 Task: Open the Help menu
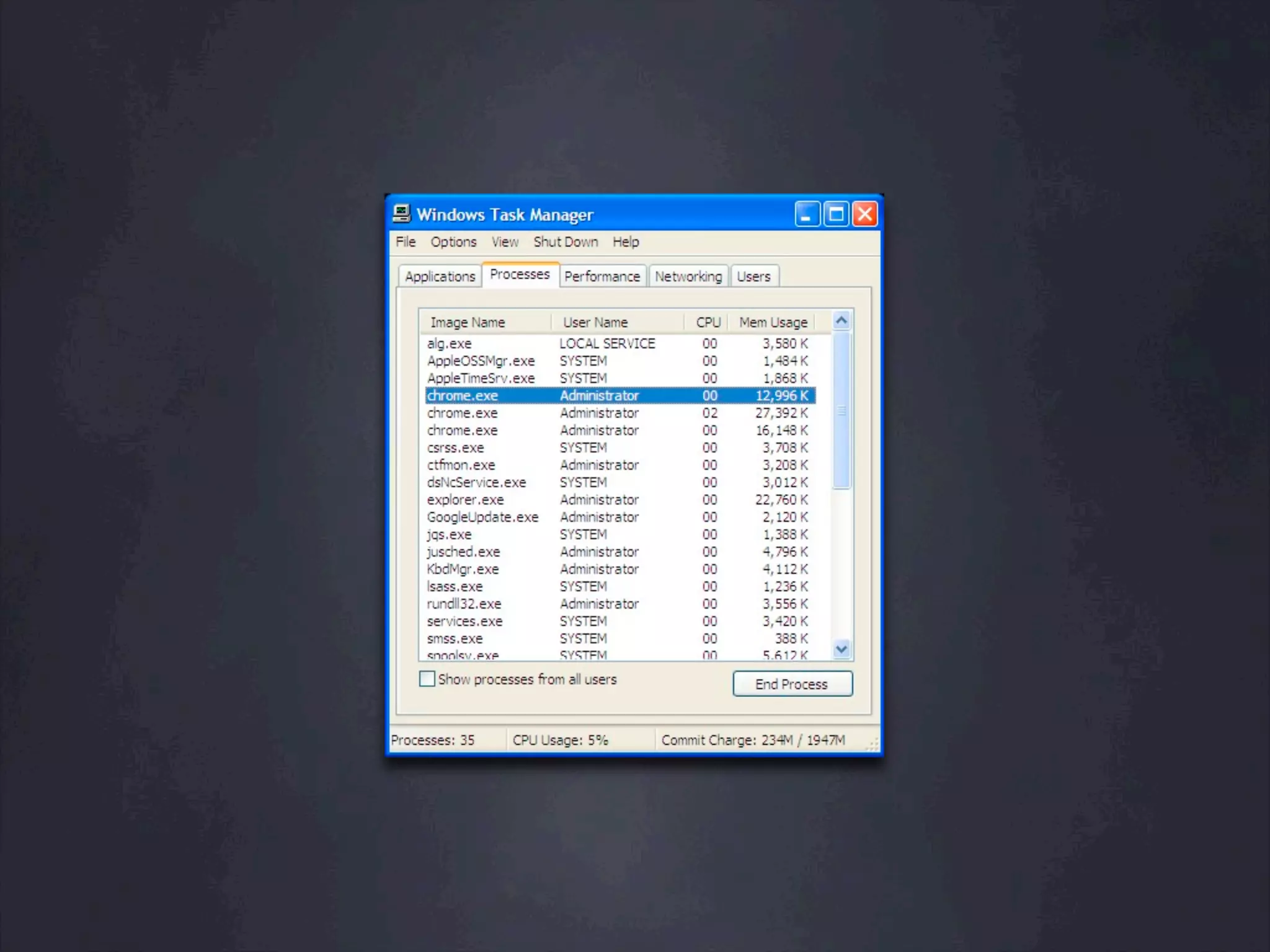(626, 242)
